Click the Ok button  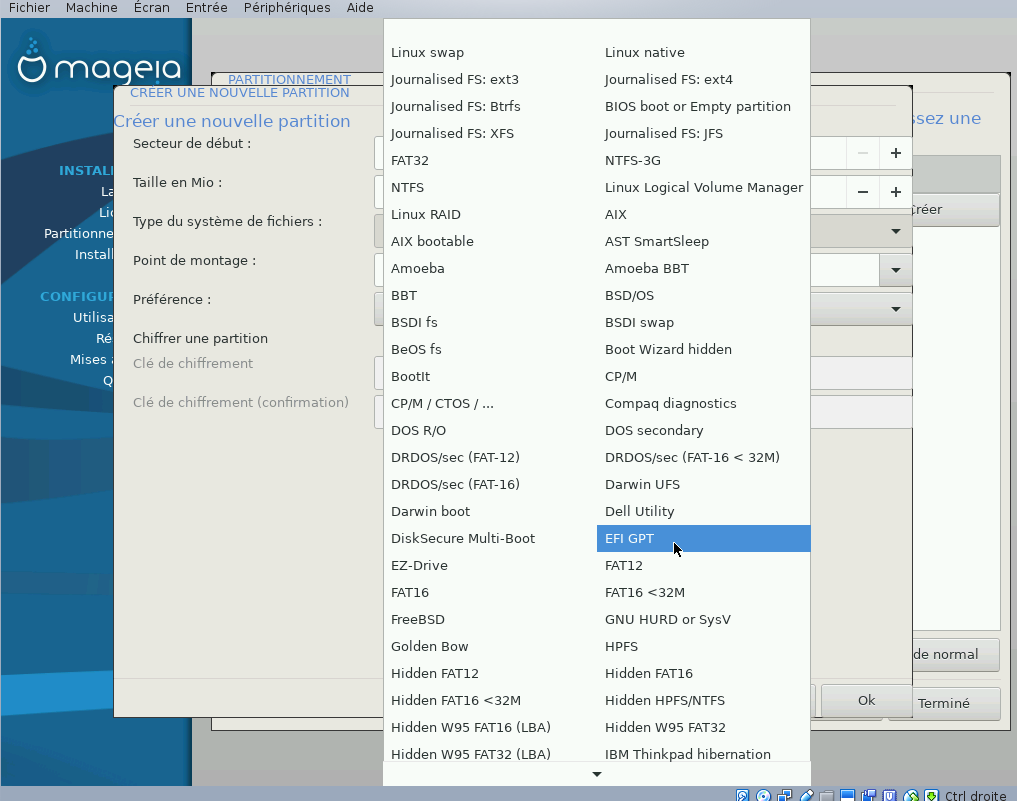coord(867,700)
